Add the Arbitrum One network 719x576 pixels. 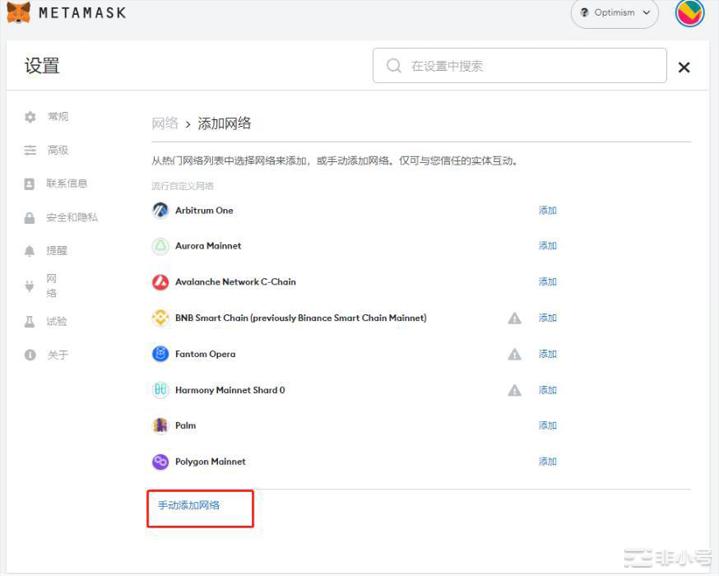click(x=547, y=211)
